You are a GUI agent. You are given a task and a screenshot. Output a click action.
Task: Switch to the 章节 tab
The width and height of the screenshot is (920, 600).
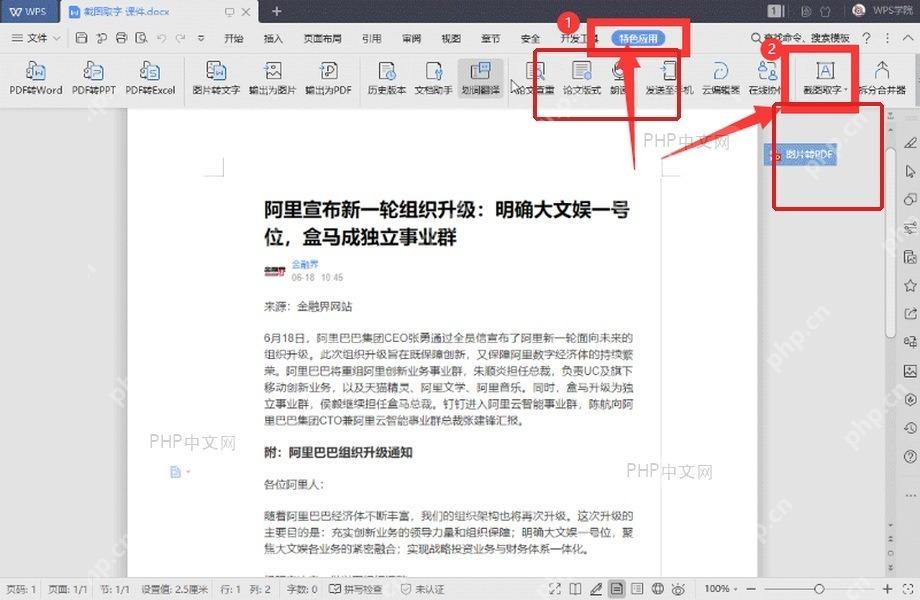click(x=491, y=38)
